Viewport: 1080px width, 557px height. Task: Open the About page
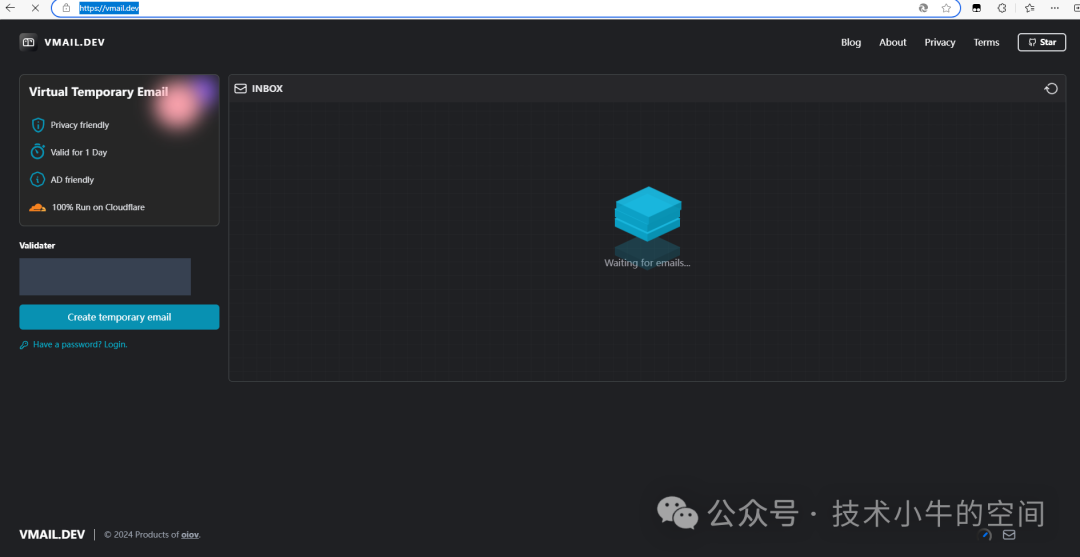pyautogui.click(x=893, y=43)
